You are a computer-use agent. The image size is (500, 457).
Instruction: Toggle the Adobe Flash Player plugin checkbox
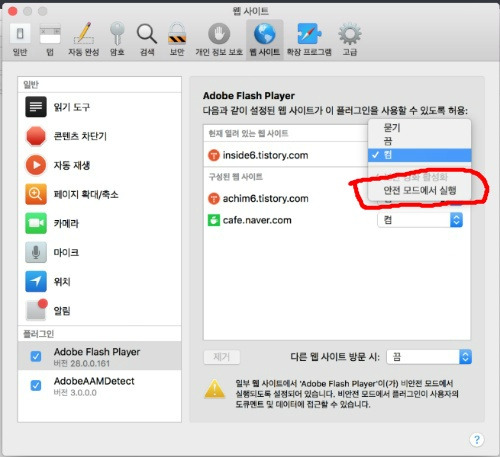pyautogui.click(x=36, y=356)
